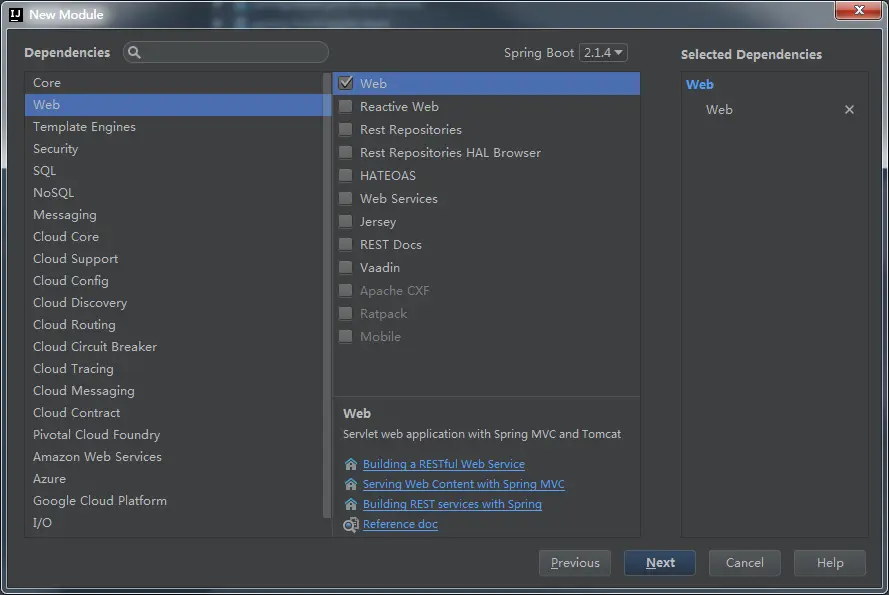The height and width of the screenshot is (595, 889).
Task: Enable the REST Docs checkbox
Action: (345, 244)
